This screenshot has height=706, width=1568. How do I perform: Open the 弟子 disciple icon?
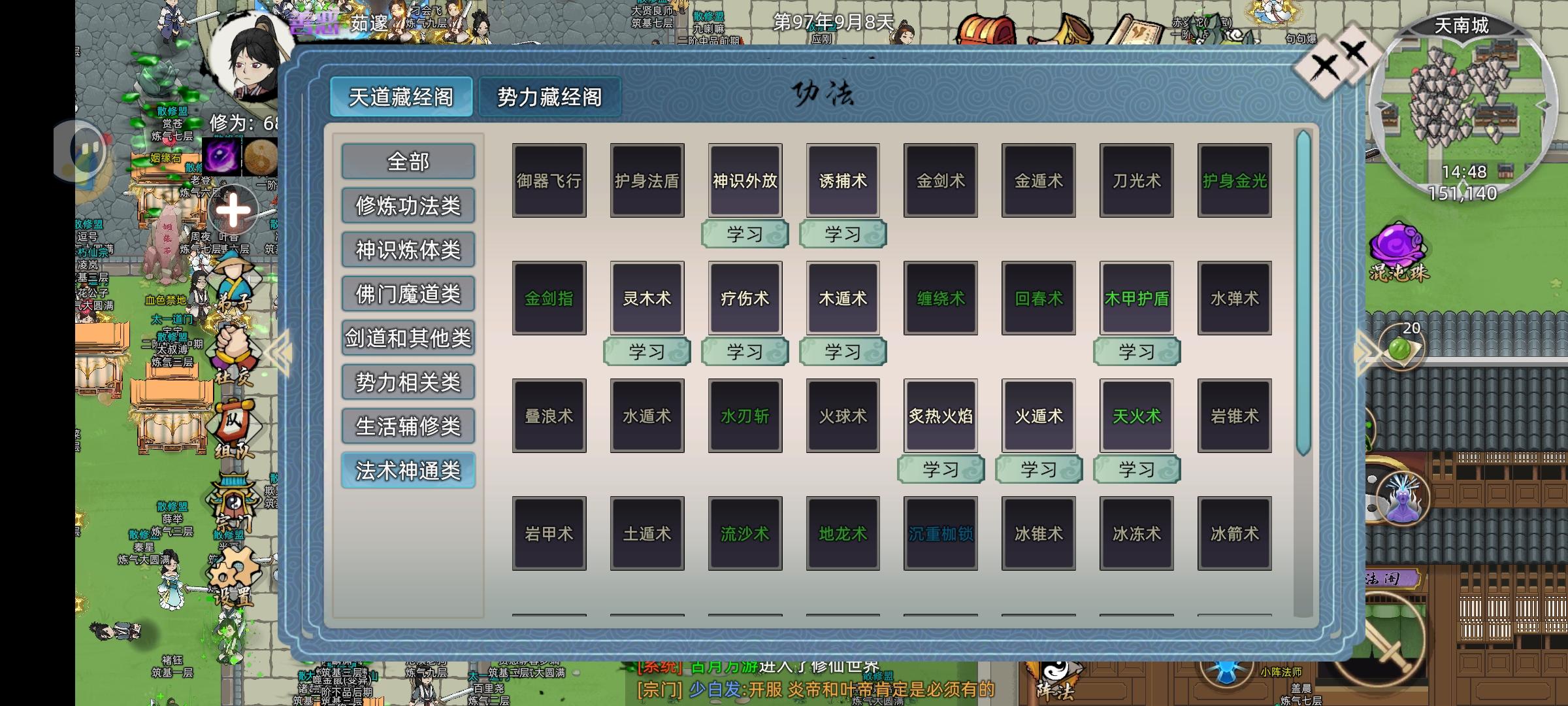point(233,281)
